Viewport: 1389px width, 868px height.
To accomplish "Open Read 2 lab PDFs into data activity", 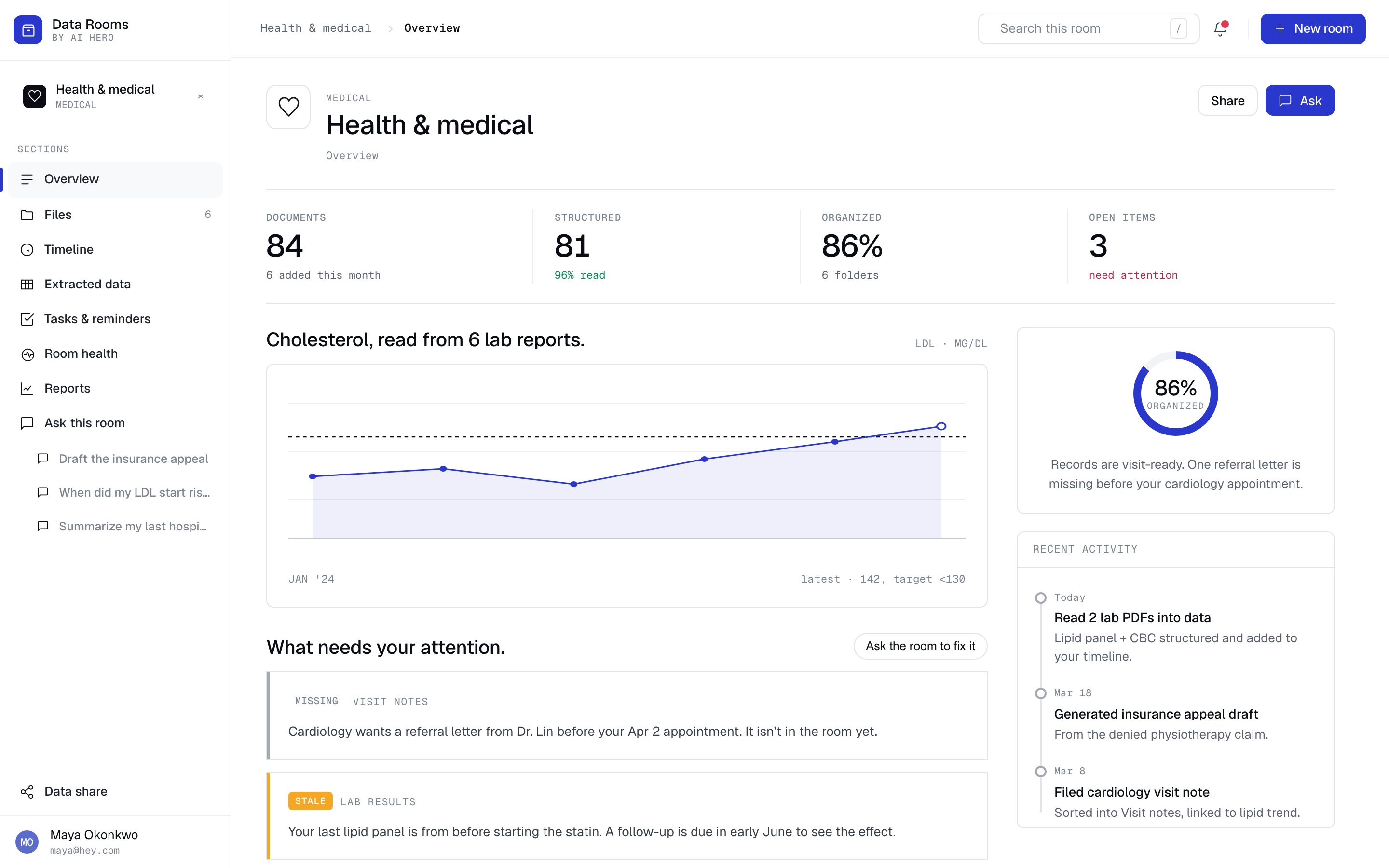I will (x=1132, y=618).
